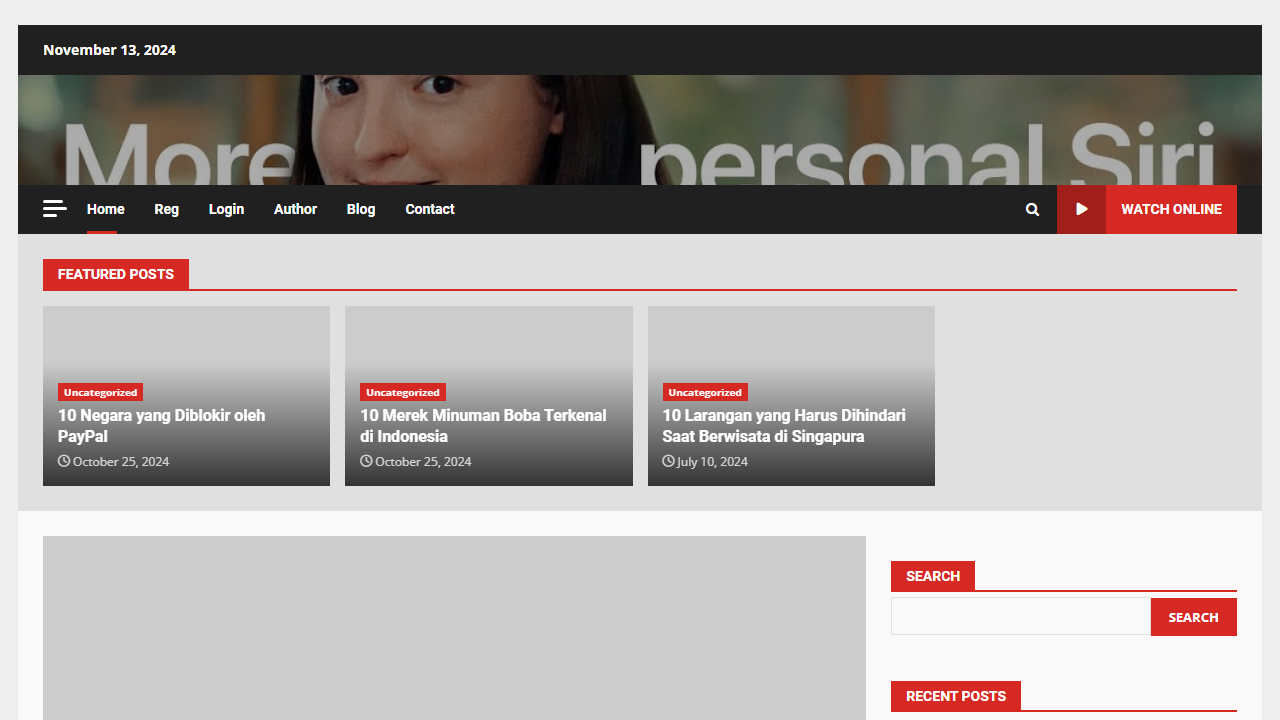
Task: Open the hamburger navigation menu
Action: click(x=54, y=208)
